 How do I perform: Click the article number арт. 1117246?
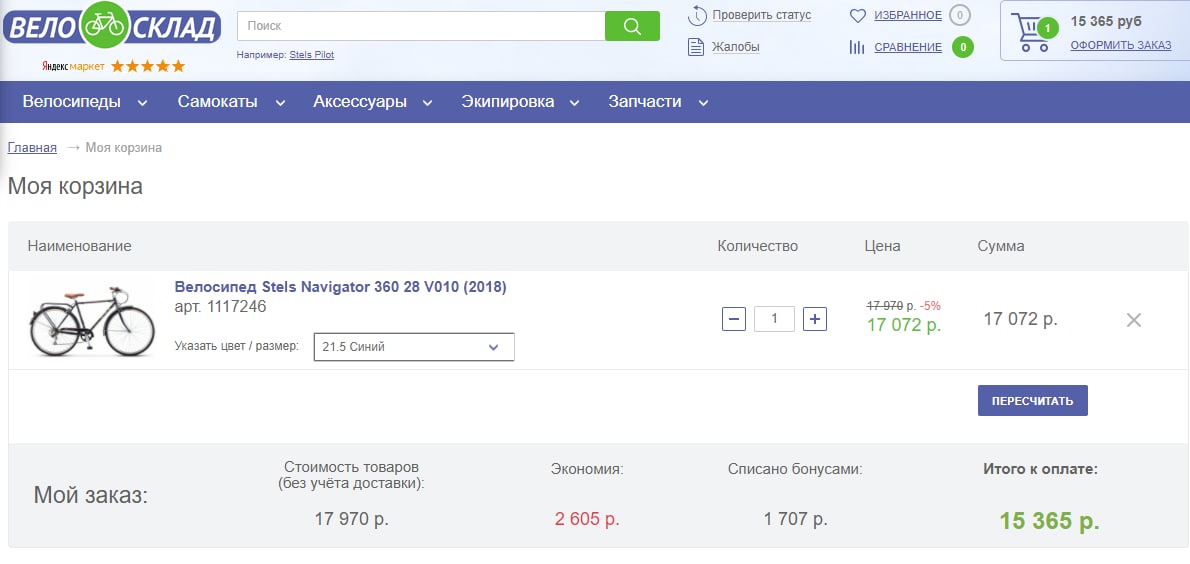tap(220, 307)
